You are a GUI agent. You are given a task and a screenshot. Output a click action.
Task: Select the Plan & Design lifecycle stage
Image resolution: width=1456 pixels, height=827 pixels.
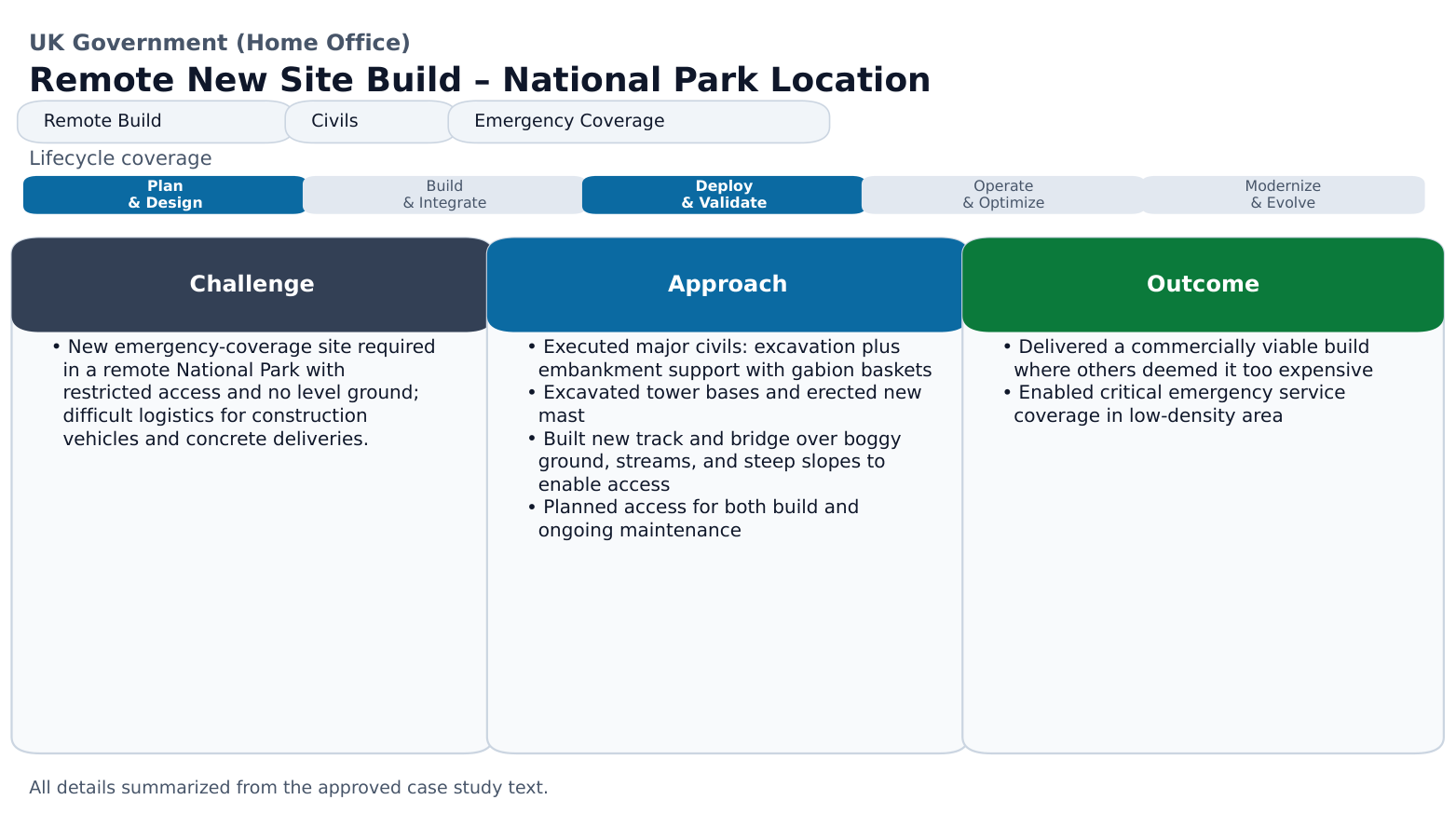163,194
